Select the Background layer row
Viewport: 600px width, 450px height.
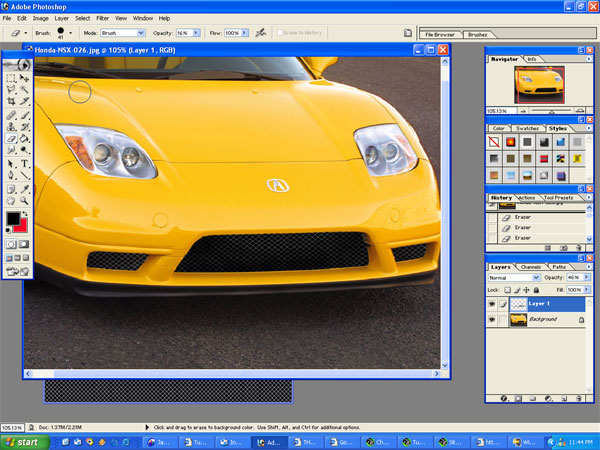536,319
